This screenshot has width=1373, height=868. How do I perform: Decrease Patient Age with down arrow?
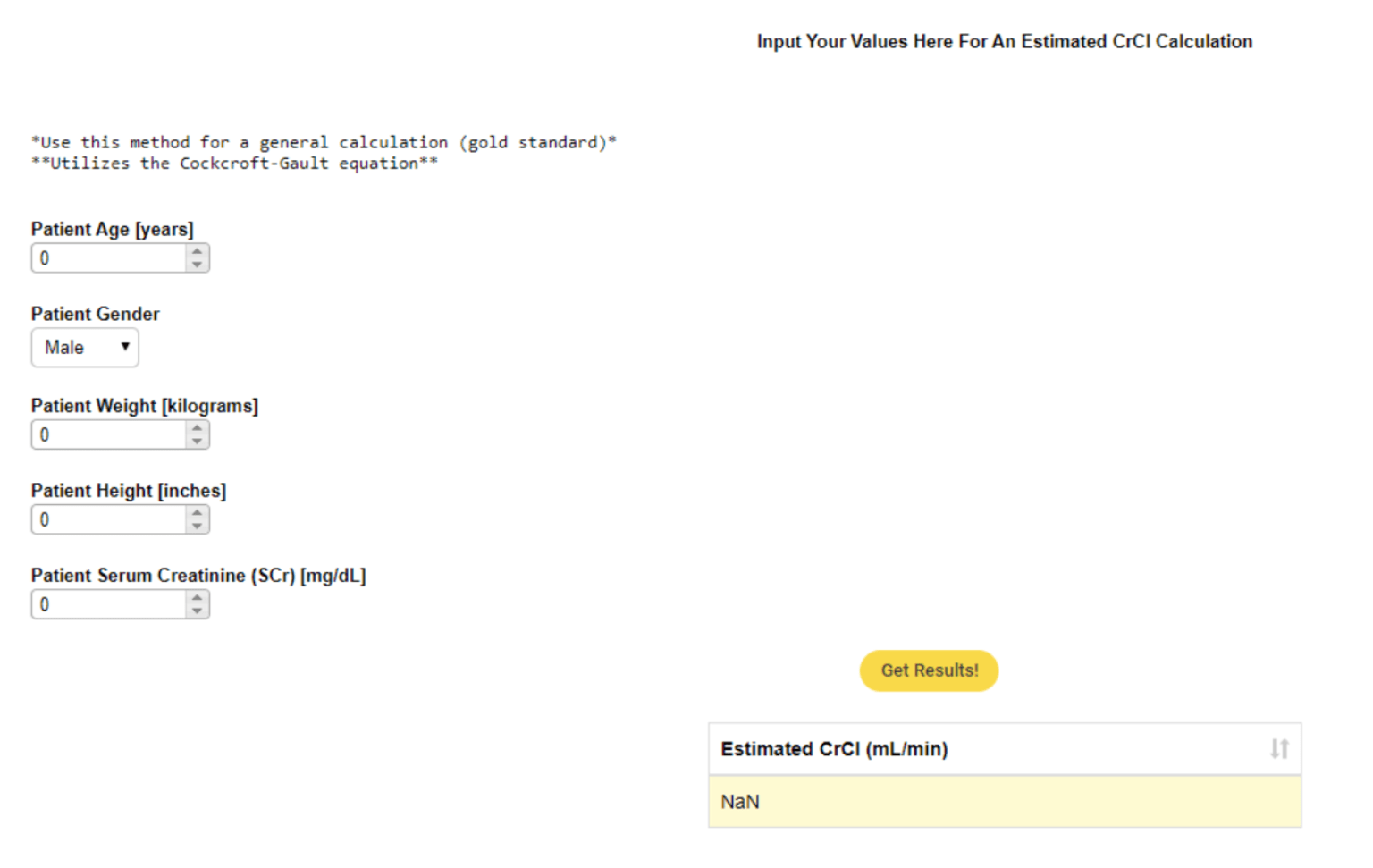pyautogui.click(x=198, y=265)
